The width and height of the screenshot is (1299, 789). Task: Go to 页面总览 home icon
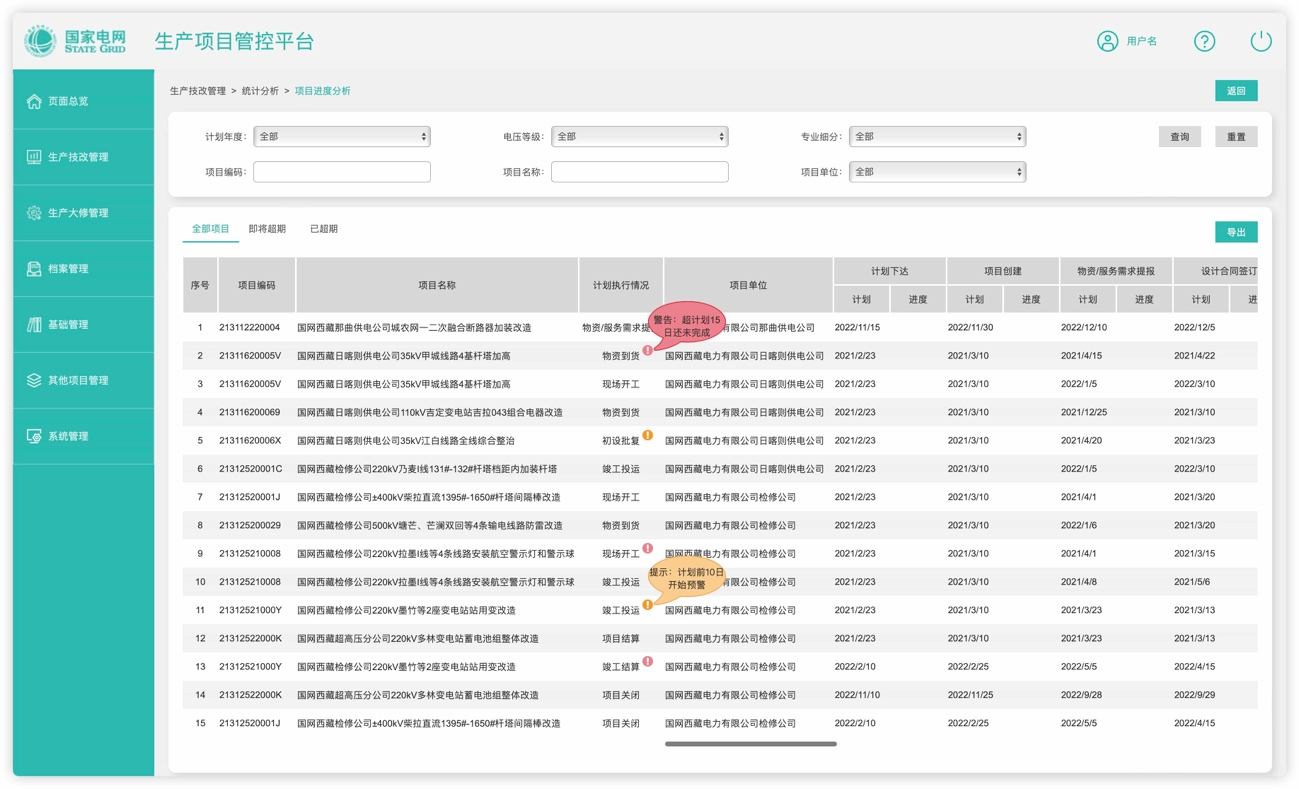34,101
